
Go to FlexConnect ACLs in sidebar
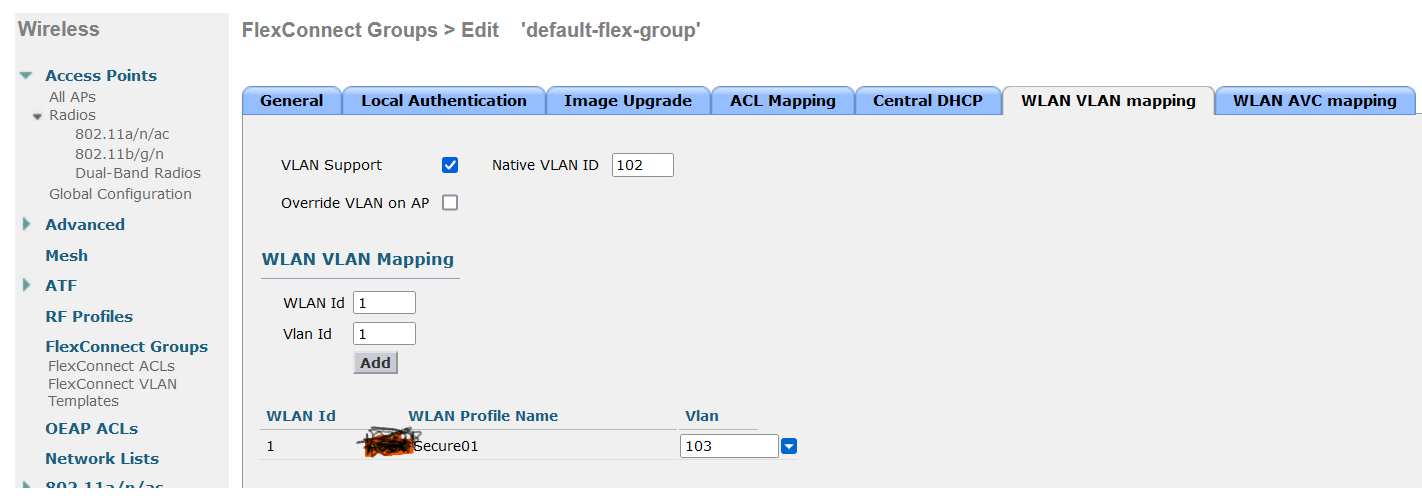tap(111, 366)
